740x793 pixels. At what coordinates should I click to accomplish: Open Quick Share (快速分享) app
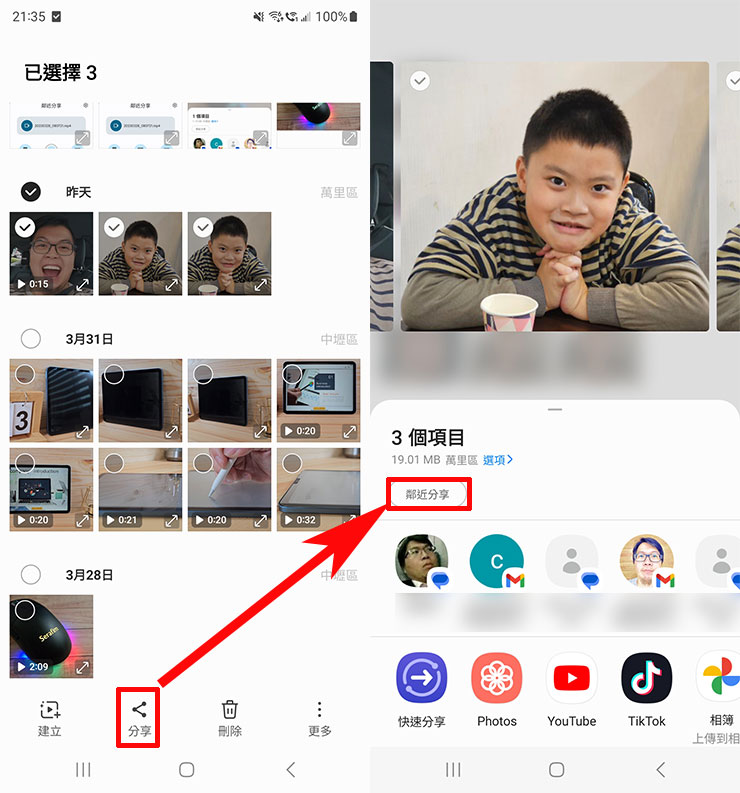tap(421, 690)
